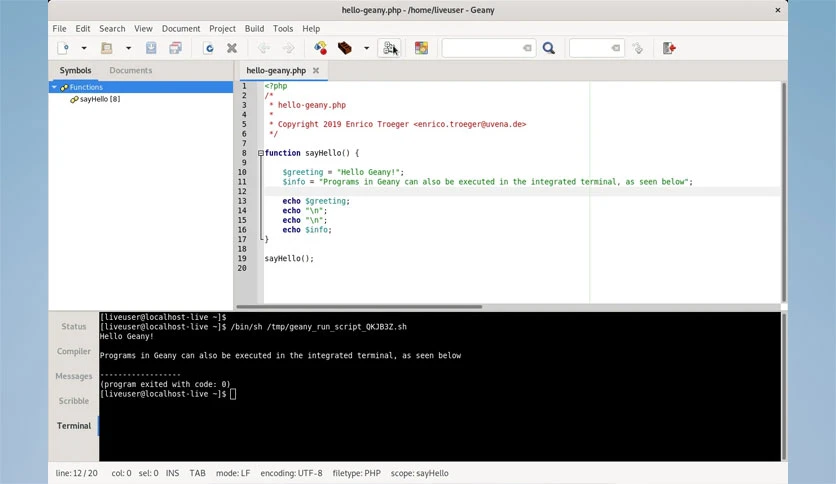Navigate forward one location arrow
Image resolution: width=836 pixels, height=484 pixels.
[x=288, y=49]
